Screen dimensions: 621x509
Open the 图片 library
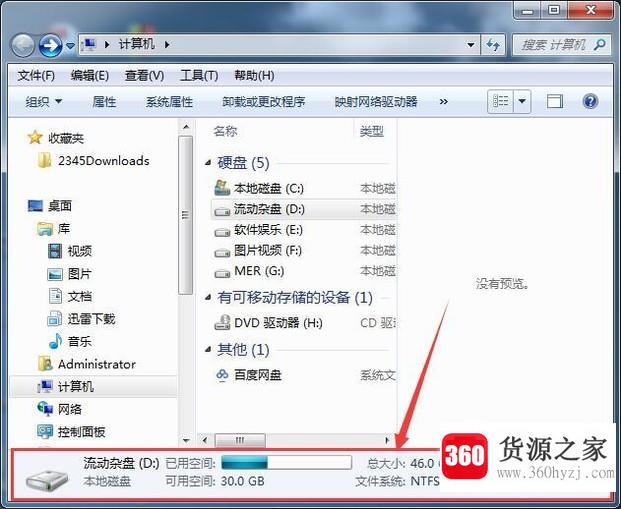click(x=70, y=274)
